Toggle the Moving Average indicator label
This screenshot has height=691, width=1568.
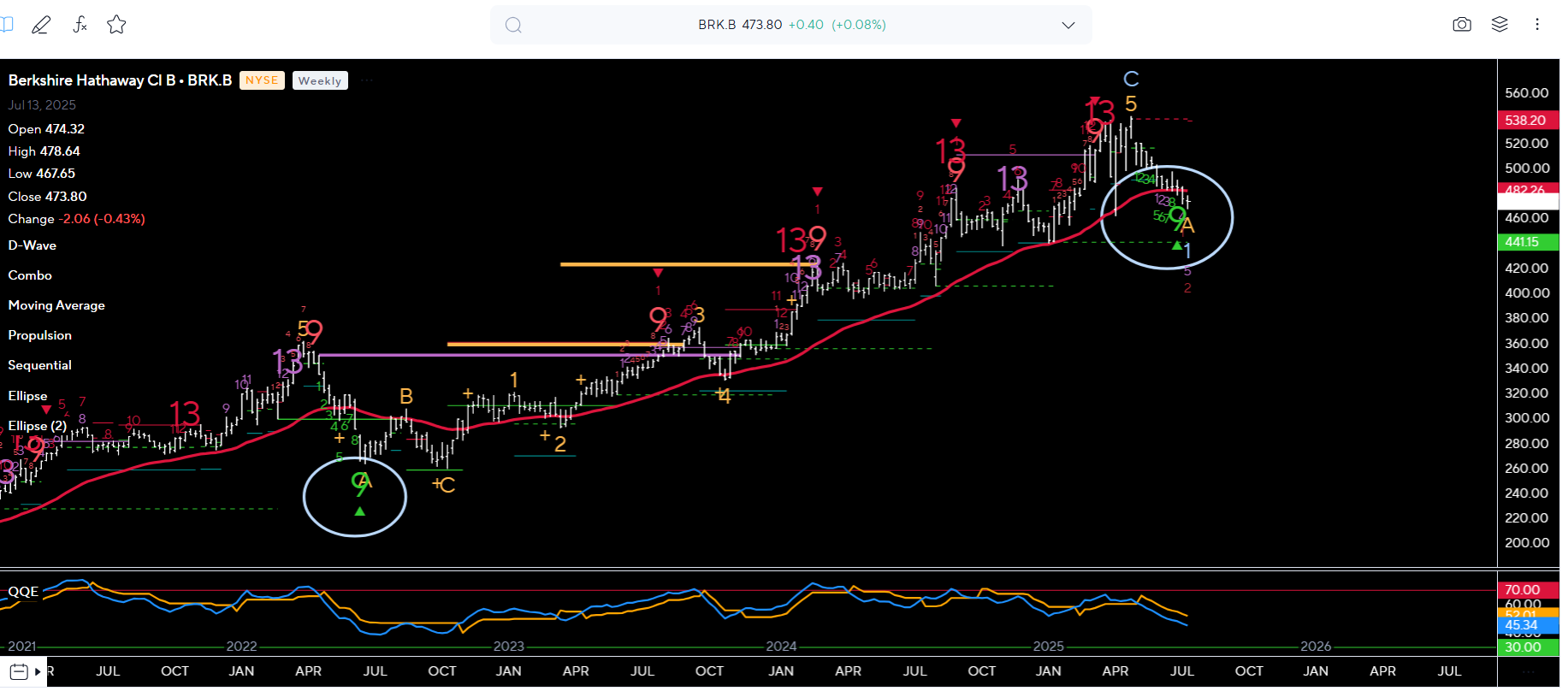click(x=56, y=305)
